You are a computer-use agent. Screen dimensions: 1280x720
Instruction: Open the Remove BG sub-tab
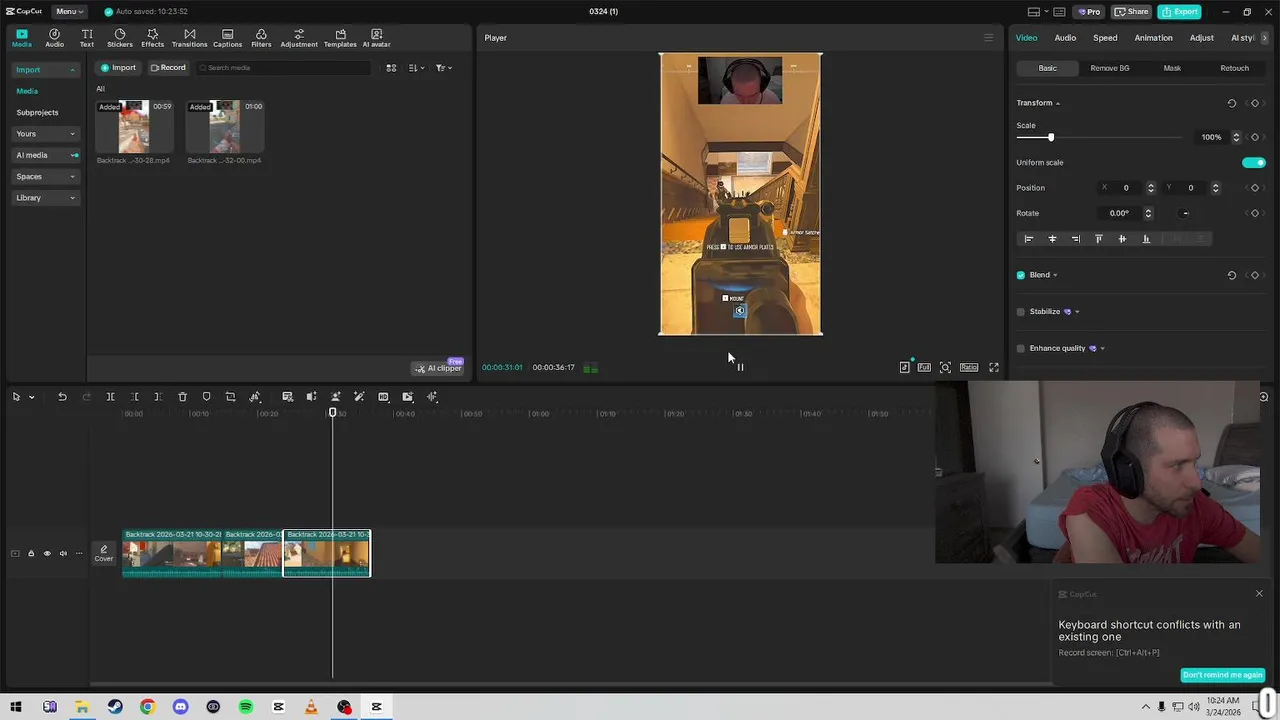point(1110,68)
